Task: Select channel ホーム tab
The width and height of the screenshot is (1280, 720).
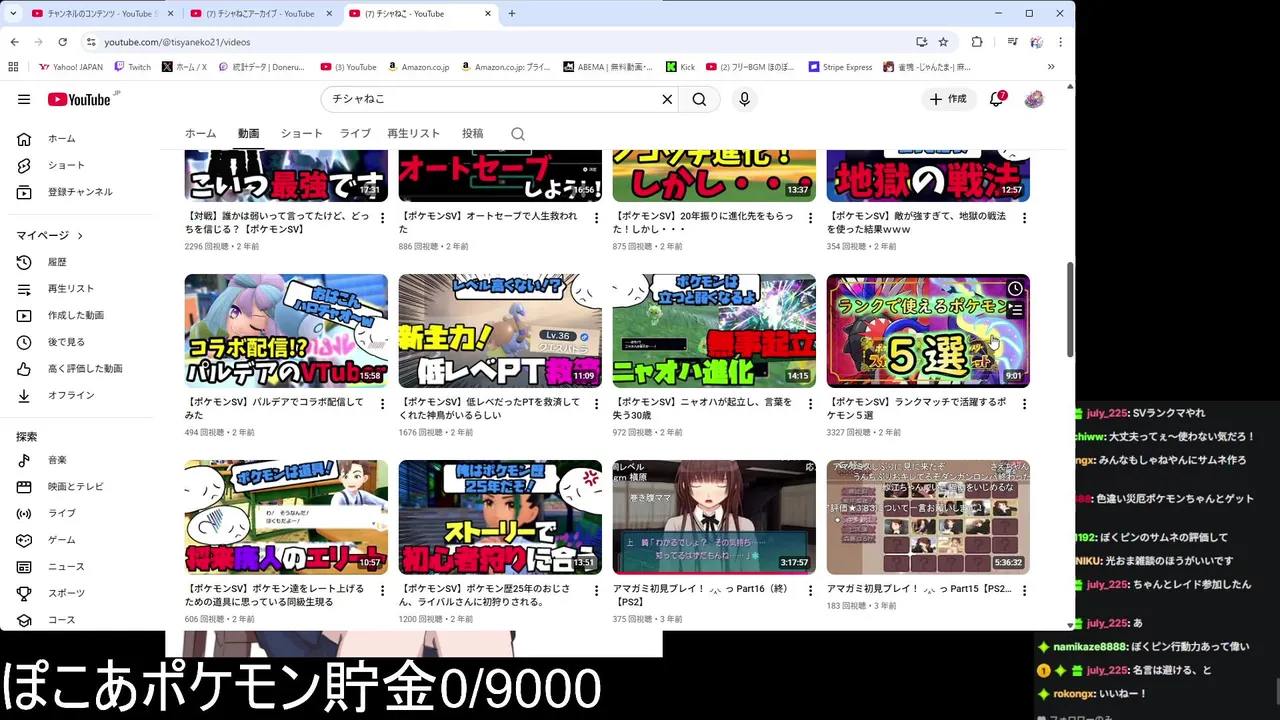Action: point(200,134)
